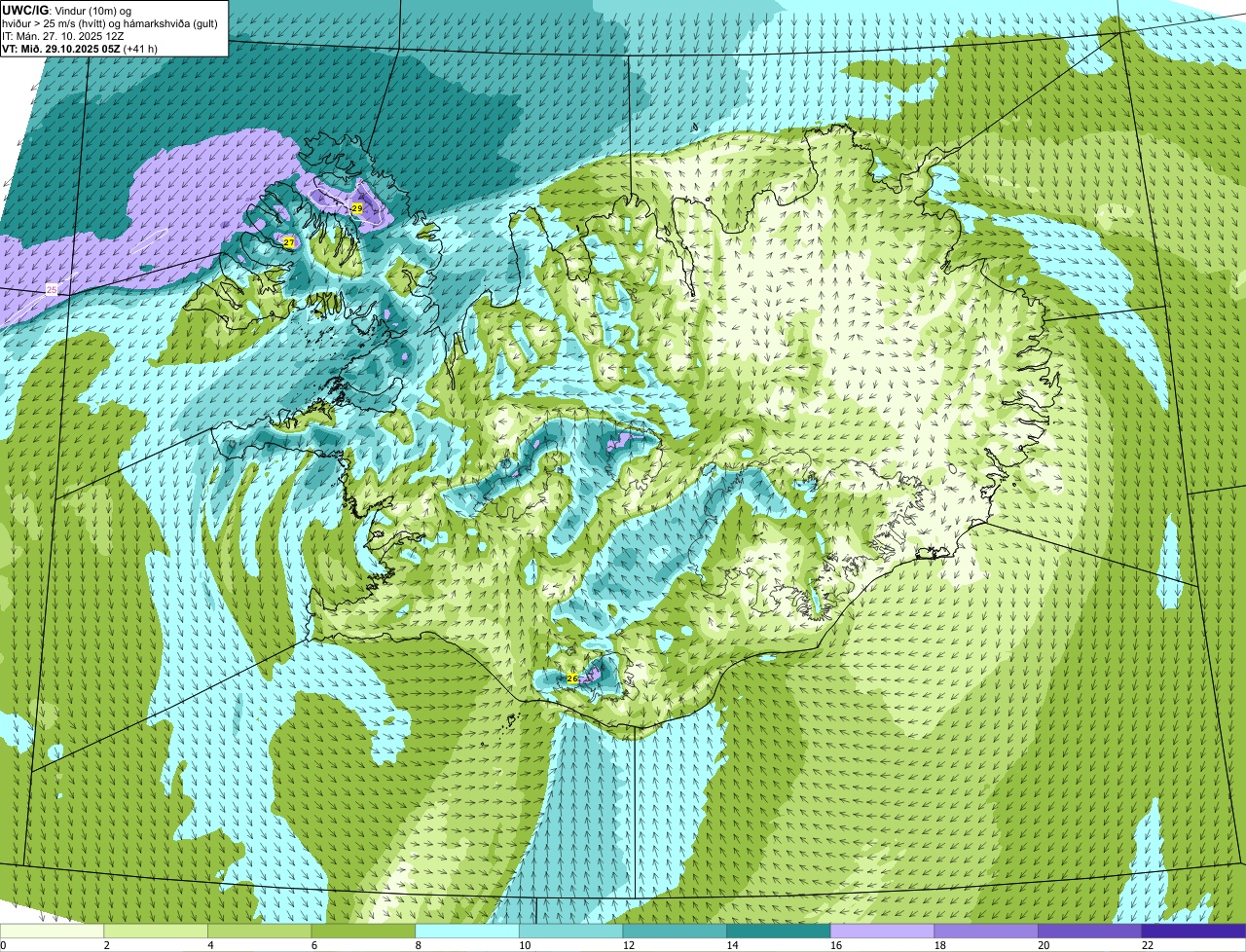Select the 16–18 m/s lavender legend swatch
Viewport: 1246px width, 952px height.
(882, 931)
